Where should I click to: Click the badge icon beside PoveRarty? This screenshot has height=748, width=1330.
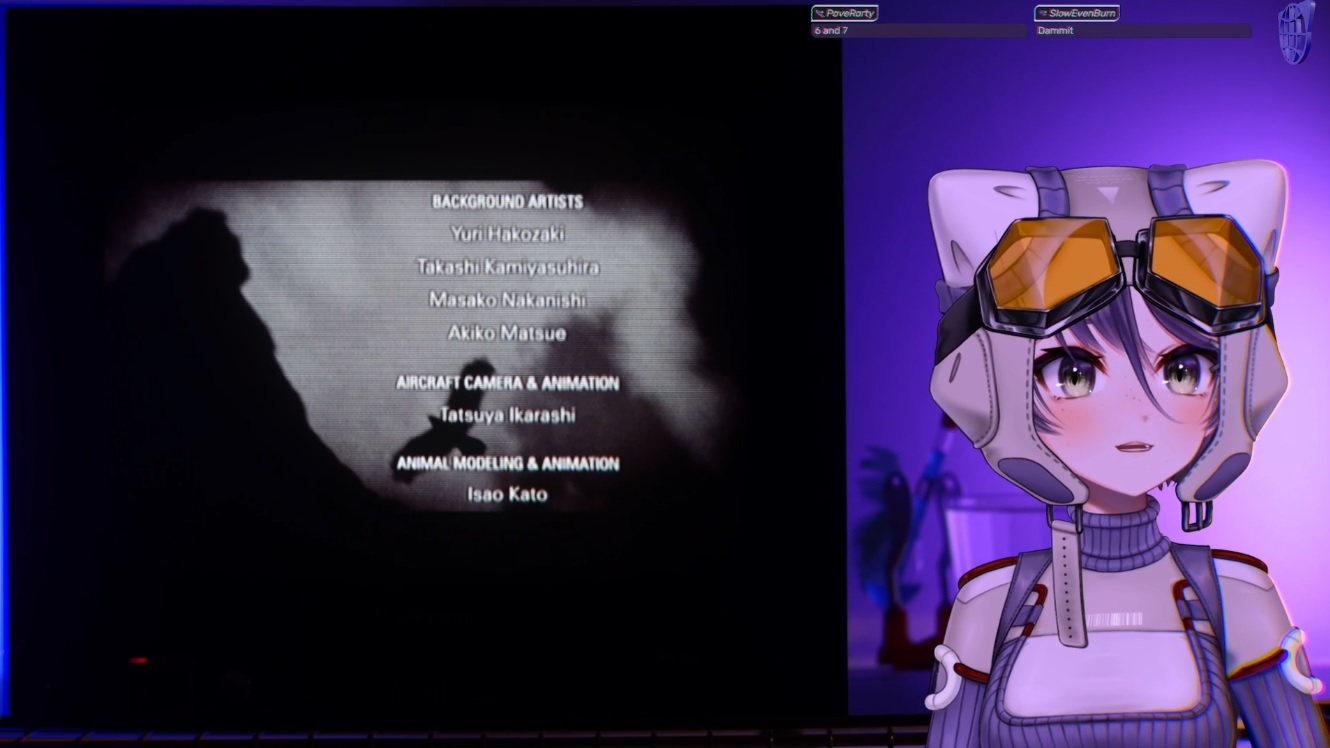pos(820,14)
